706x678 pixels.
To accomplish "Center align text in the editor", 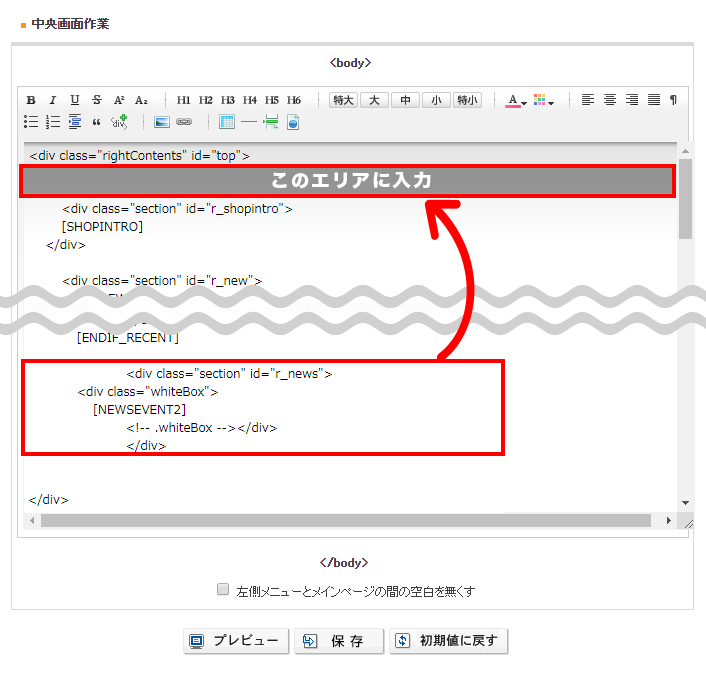I will point(610,100).
